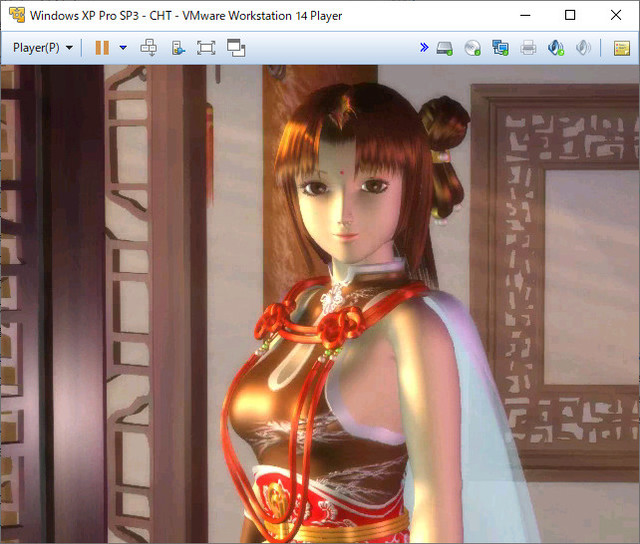Close the VMware Player window

(x=616, y=15)
